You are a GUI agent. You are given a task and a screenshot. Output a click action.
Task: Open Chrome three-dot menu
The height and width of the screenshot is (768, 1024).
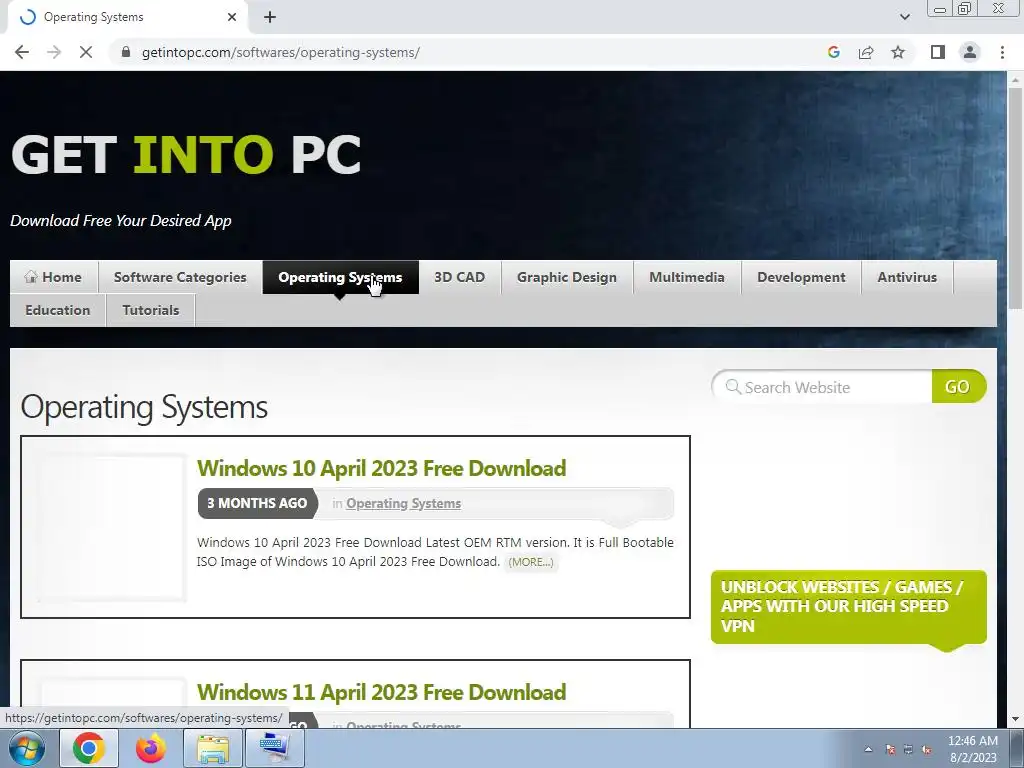point(1002,52)
